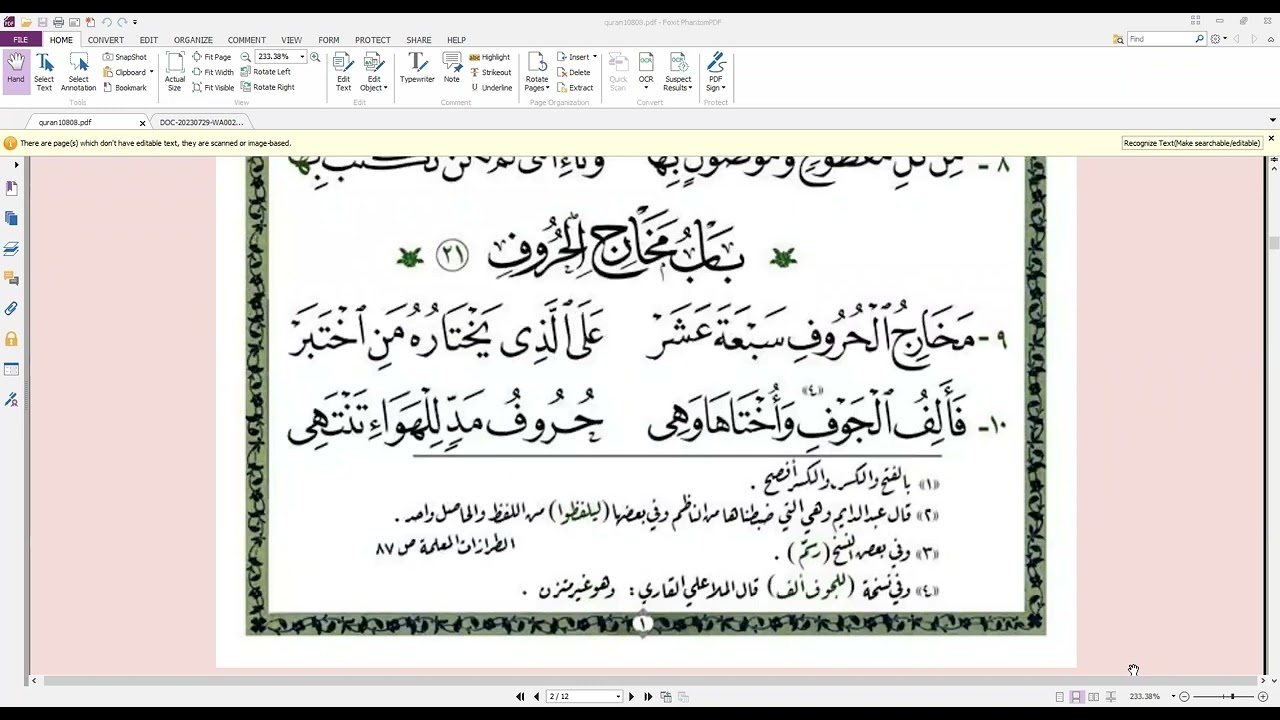1280x720 pixels.
Task: Zoom out using the ribbon magnifier minus
Action: click(x=246, y=57)
